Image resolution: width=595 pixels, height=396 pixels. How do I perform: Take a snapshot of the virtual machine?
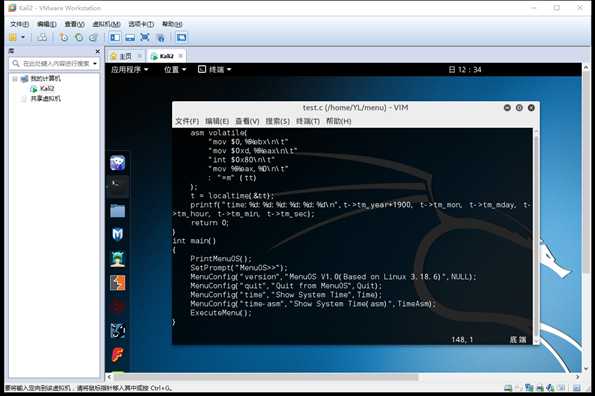click(x=64, y=37)
